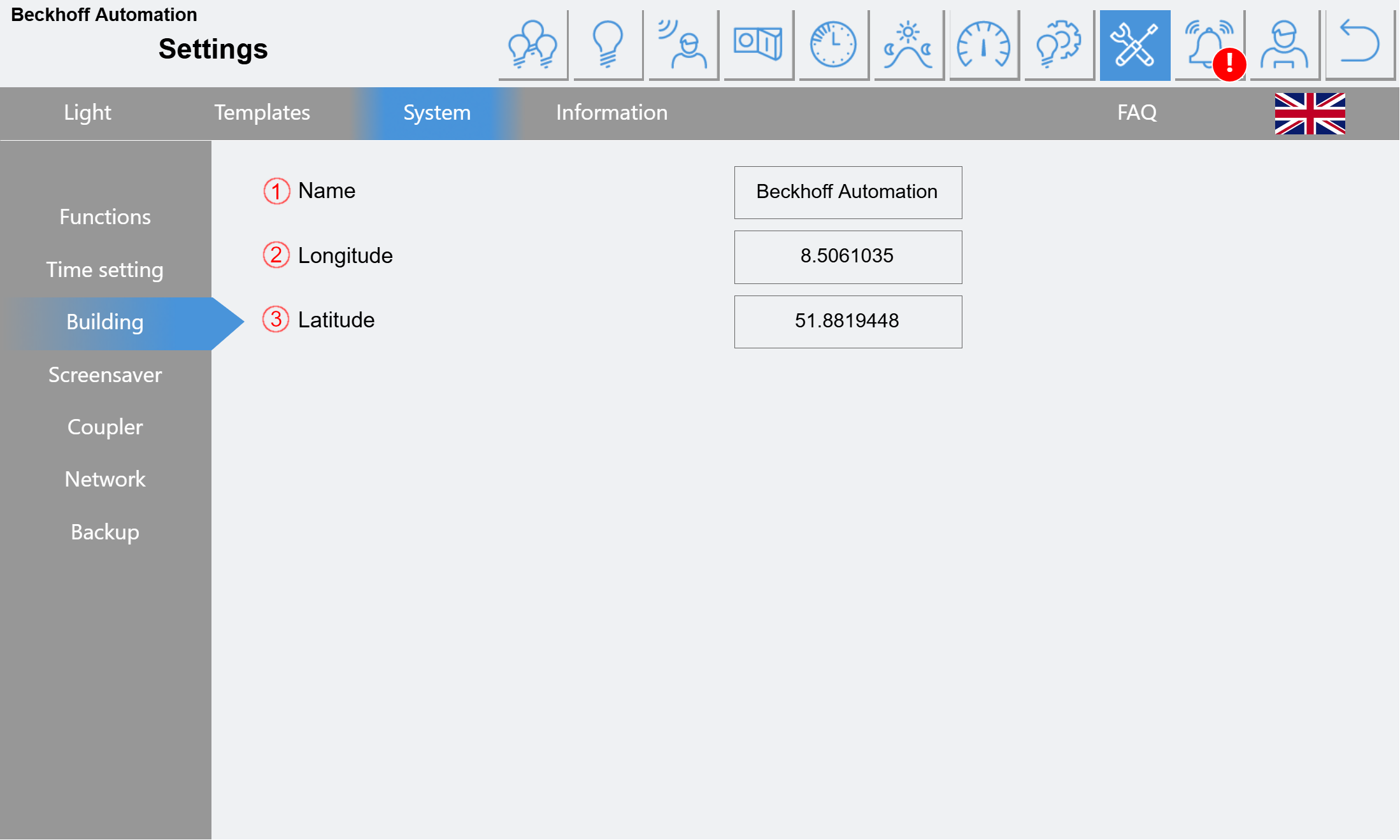
Task: Click the Settings page title
Action: pos(213,50)
